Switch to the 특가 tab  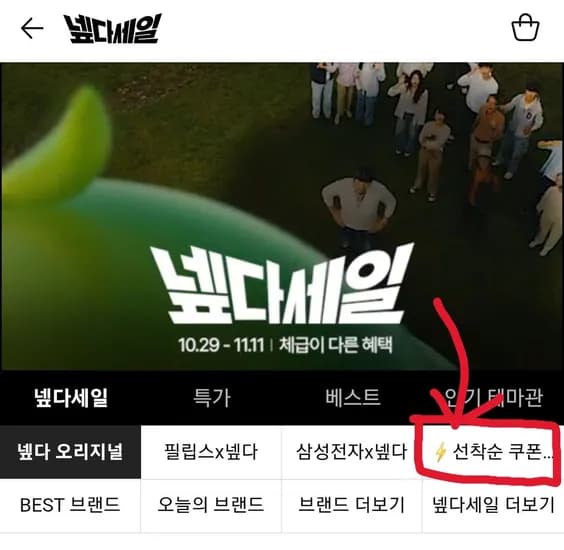point(212,398)
